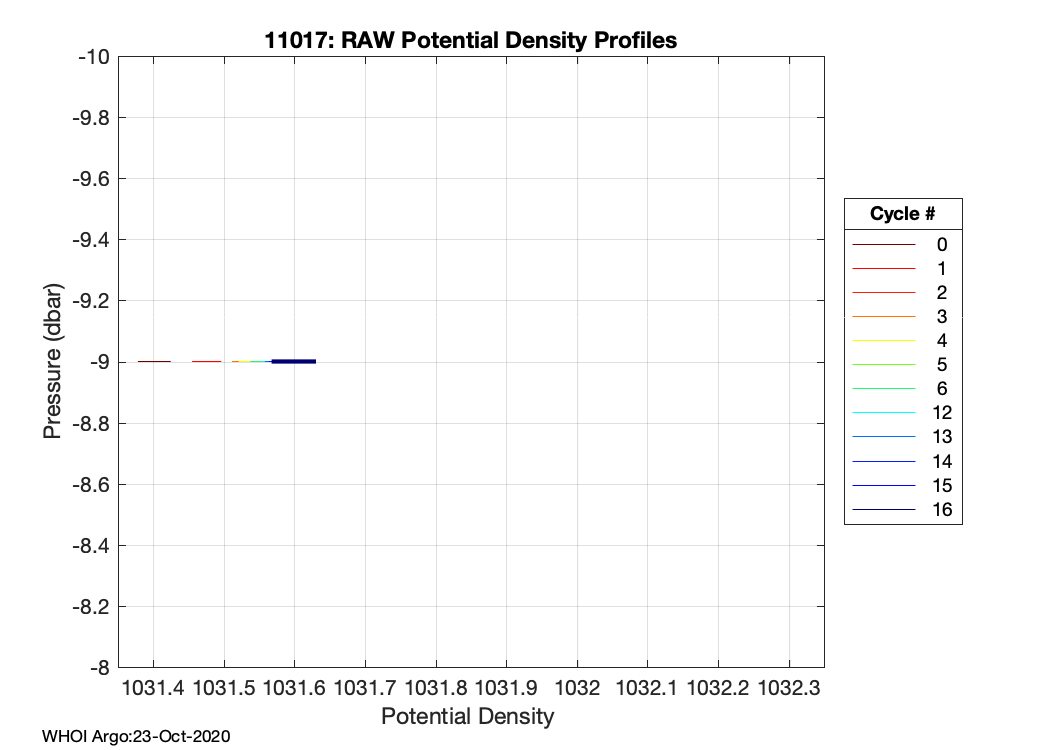Image resolution: width=1050 pixels, height=750 pixels.
Task: Click the 'Potential Density' x-axis label
Action: pos(467,716)
